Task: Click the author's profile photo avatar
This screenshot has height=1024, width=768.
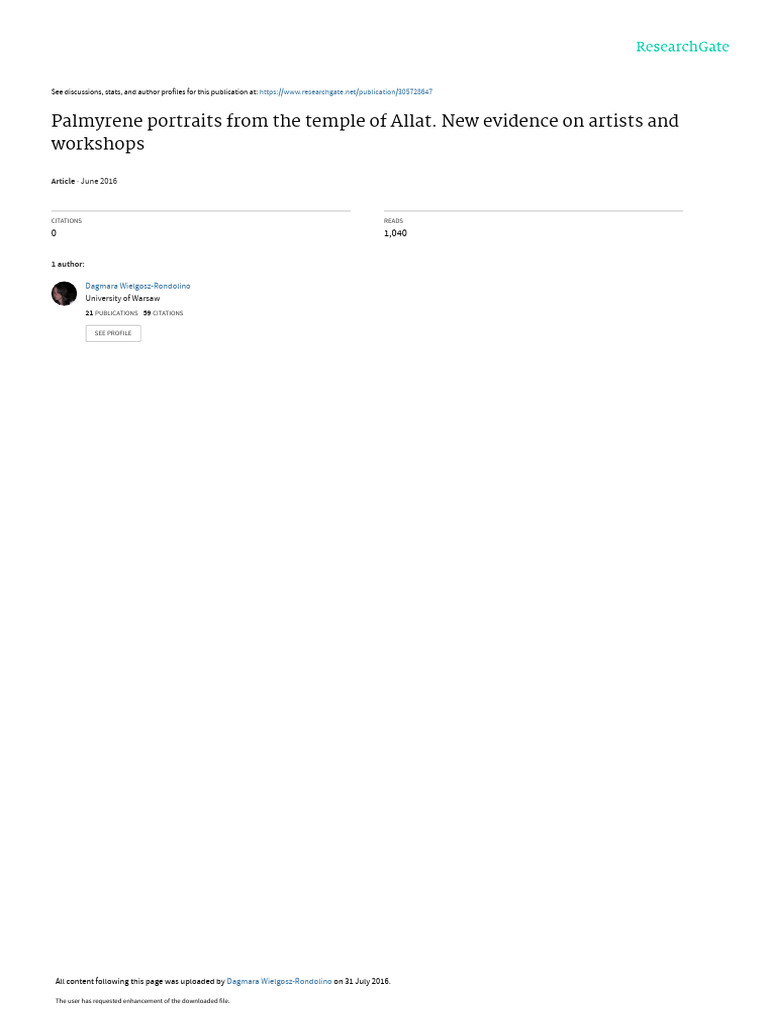Action: pyautogui.click(x=64, y=293)
